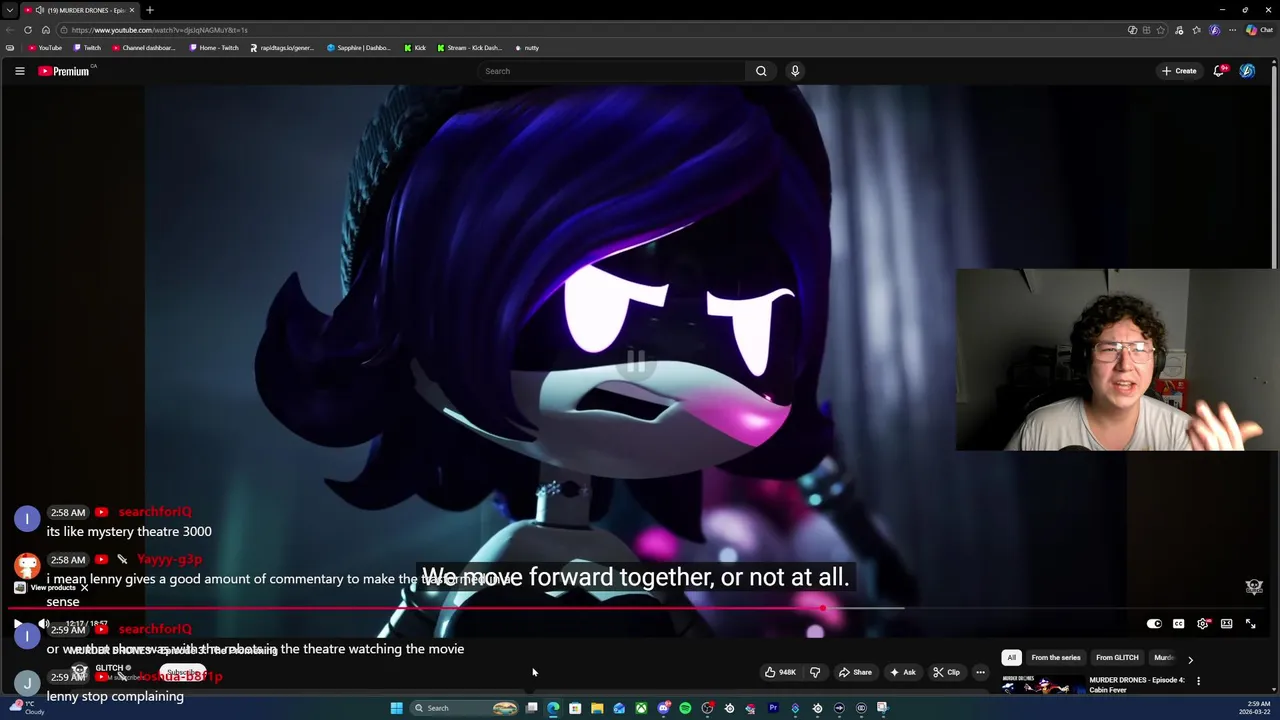
Task: Open options for Episode 4 Cabin Fever
Action: click(1198, 681)
